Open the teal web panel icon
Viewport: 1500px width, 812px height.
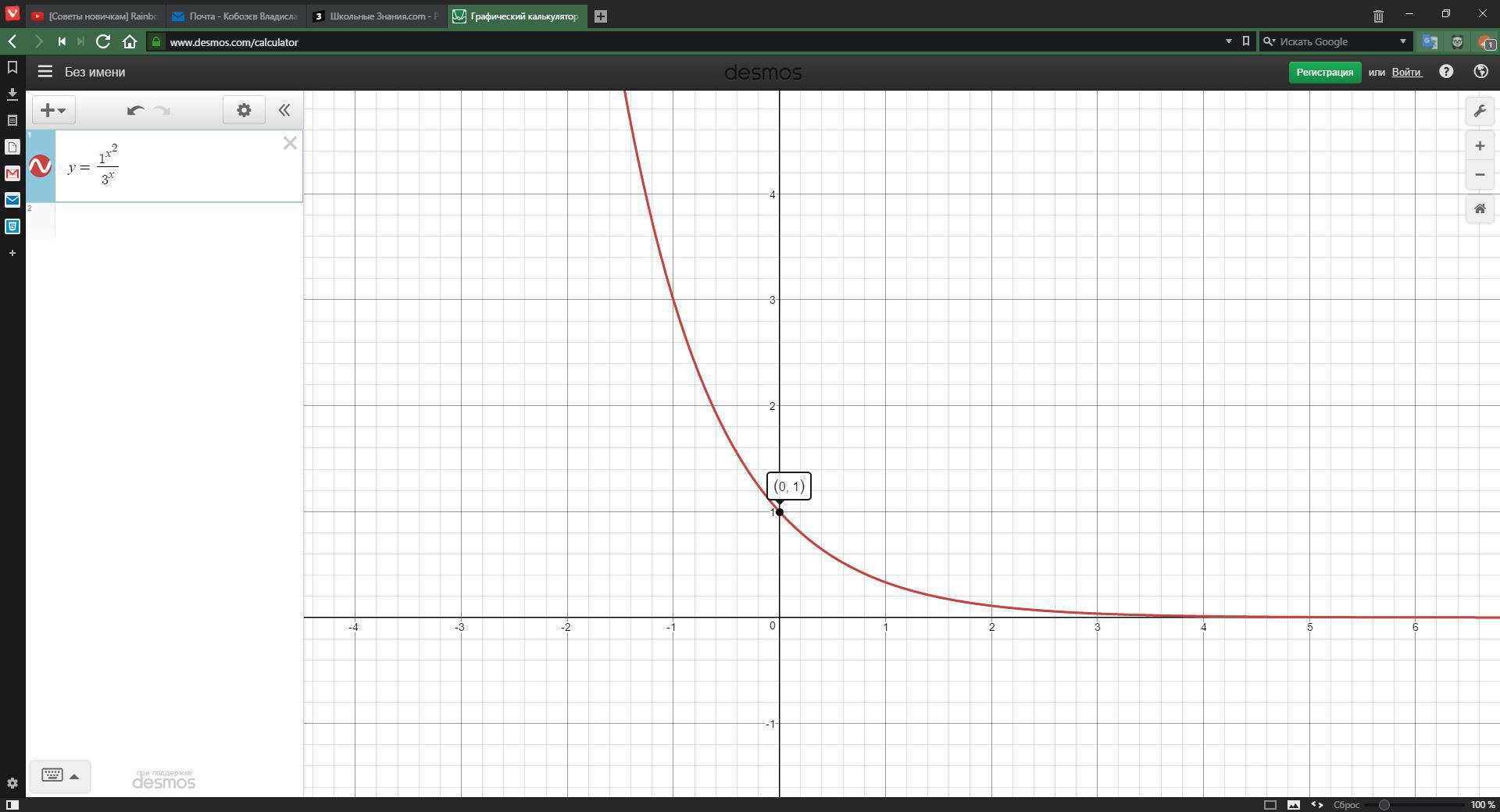[x=12, y=226]
